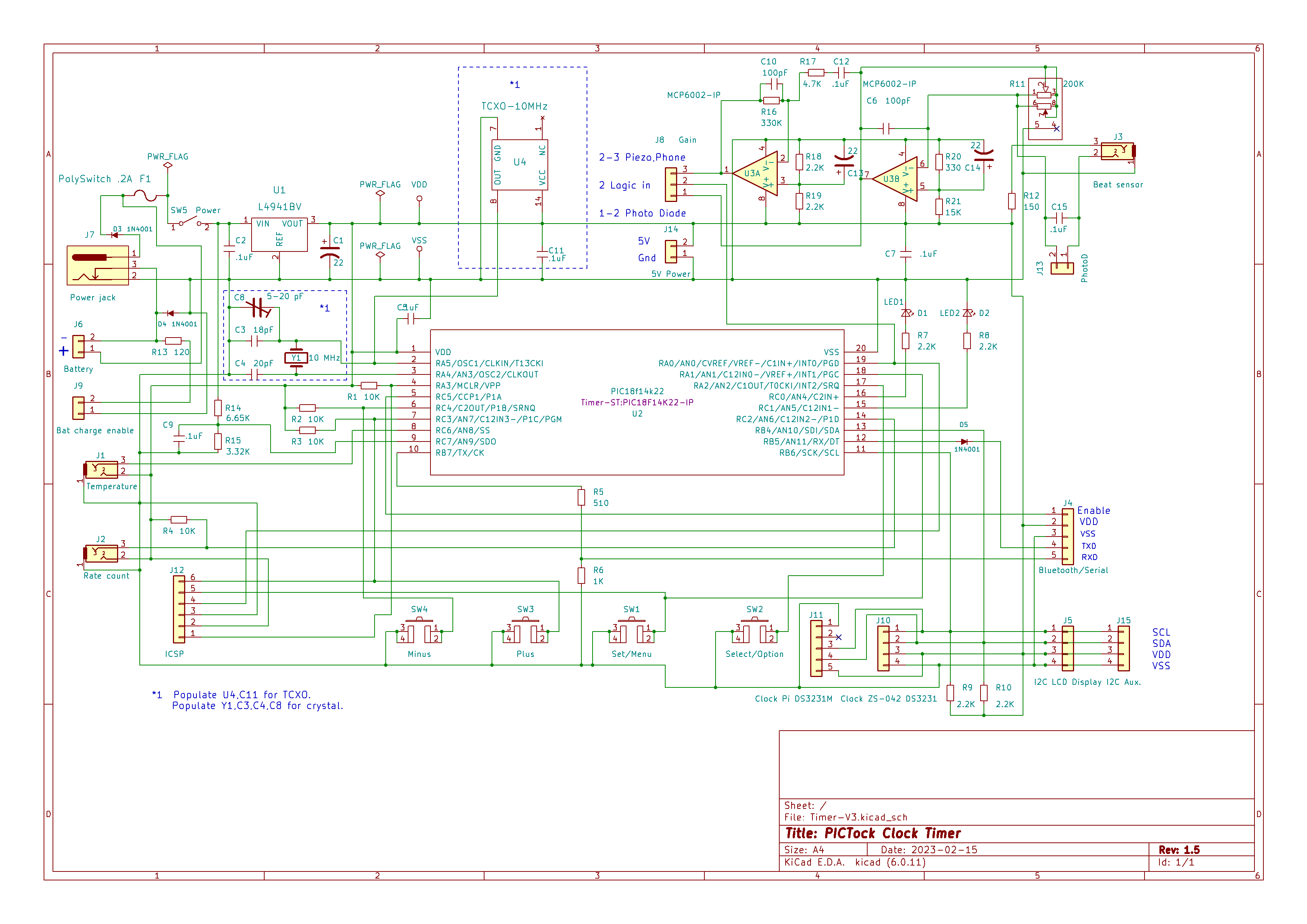Select the Sheet: / field

805,806
